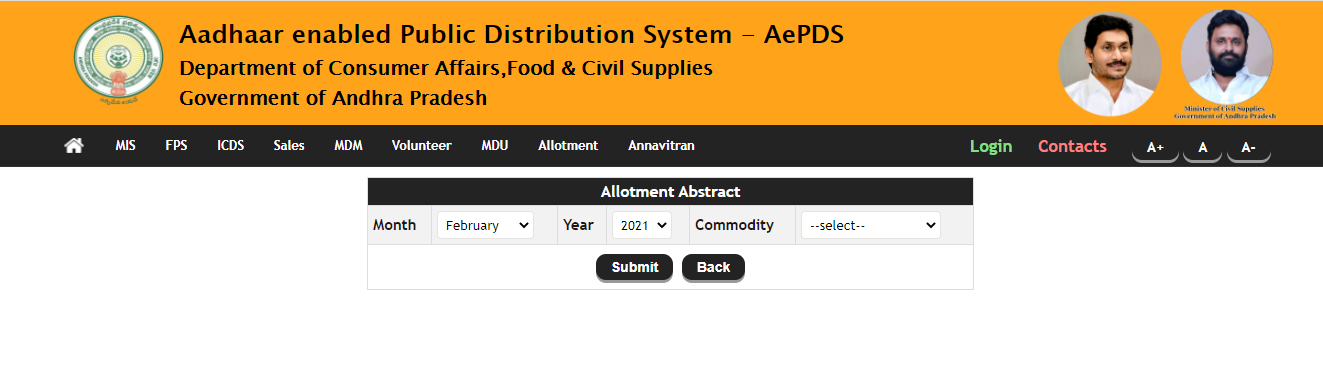Decrease font size with A- button
The width and height of the screenshot is (1323, 386).
pyautogui.click(x=1248, y=147)
